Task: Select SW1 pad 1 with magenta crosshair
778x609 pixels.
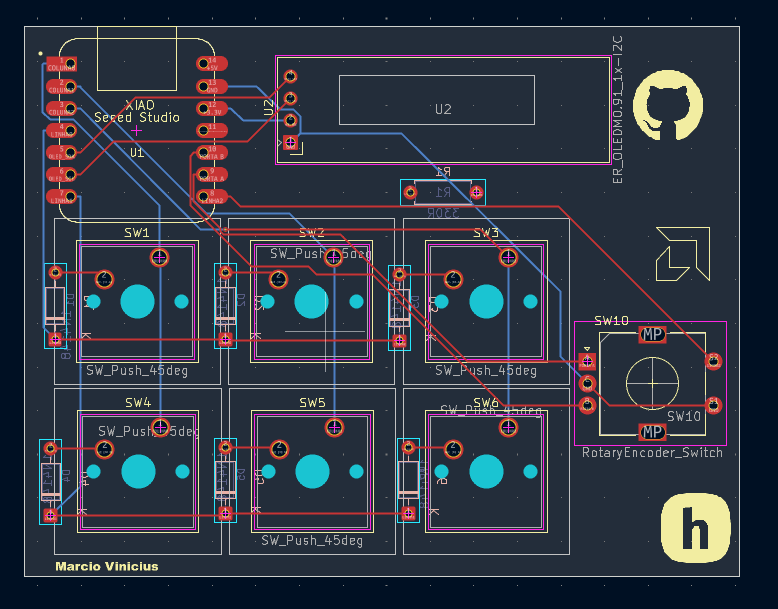Action: pyautogui.click(x=159, y=257)
